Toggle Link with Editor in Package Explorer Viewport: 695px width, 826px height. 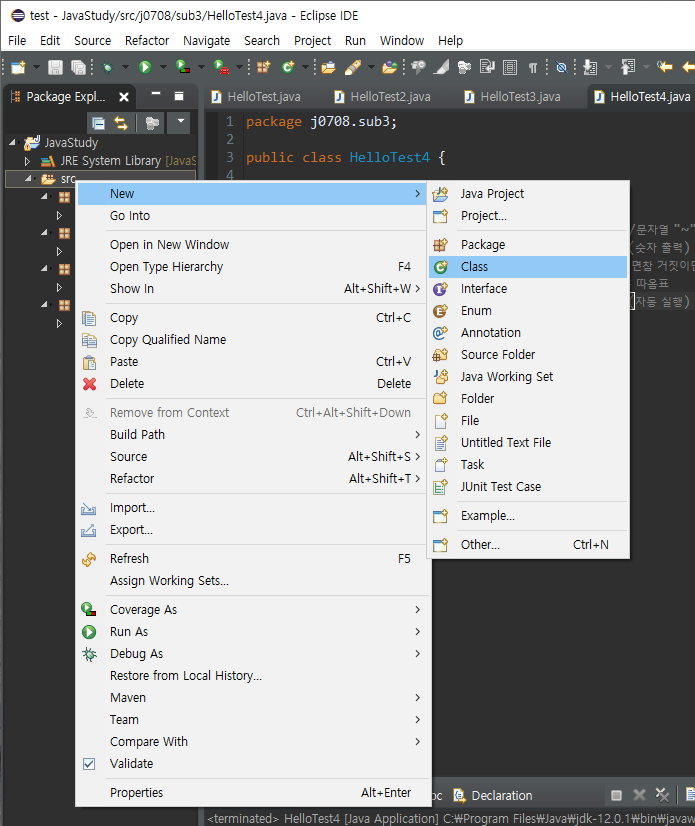[x=121, y=123]
